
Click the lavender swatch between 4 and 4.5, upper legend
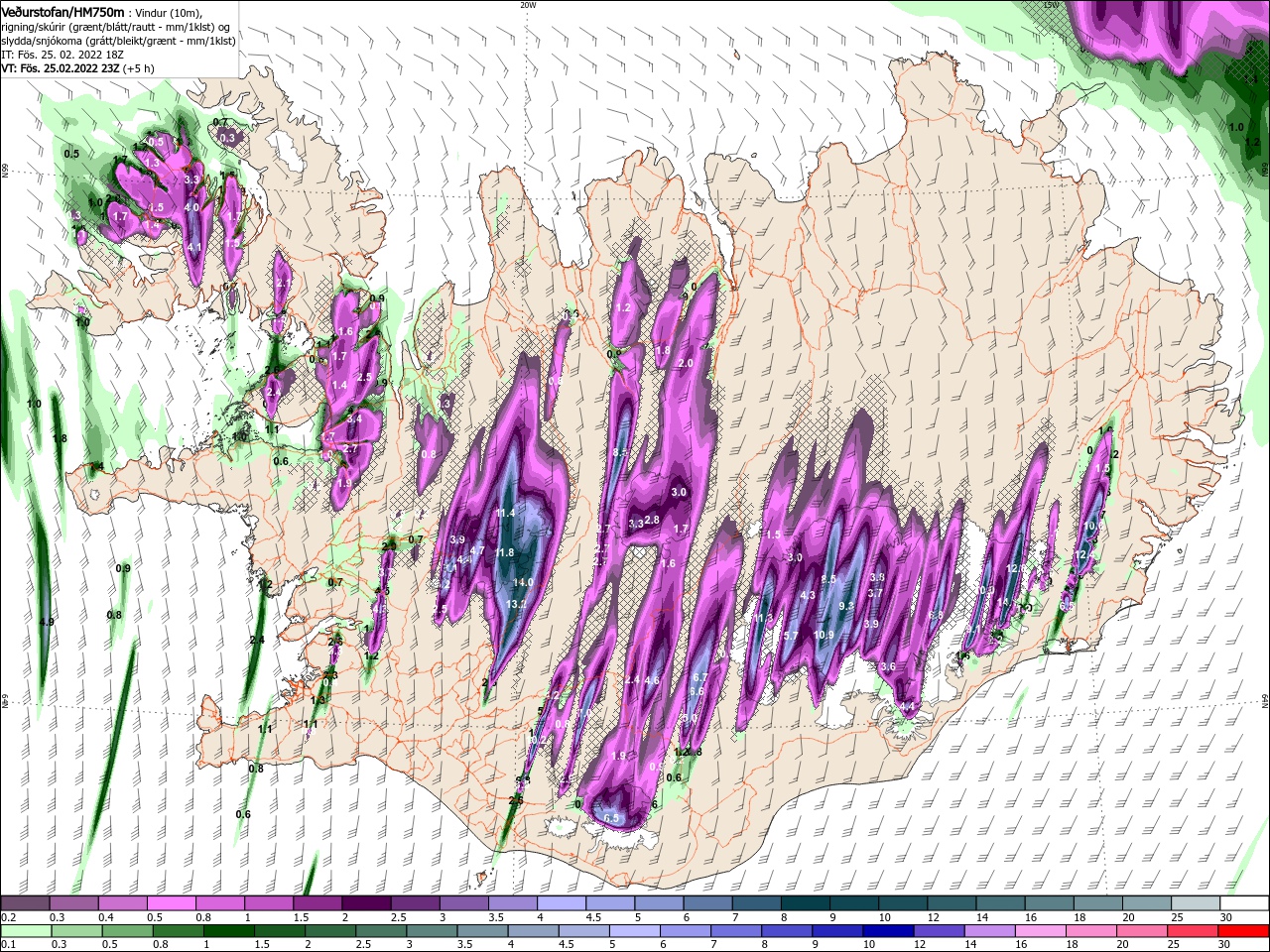(562, 903)
